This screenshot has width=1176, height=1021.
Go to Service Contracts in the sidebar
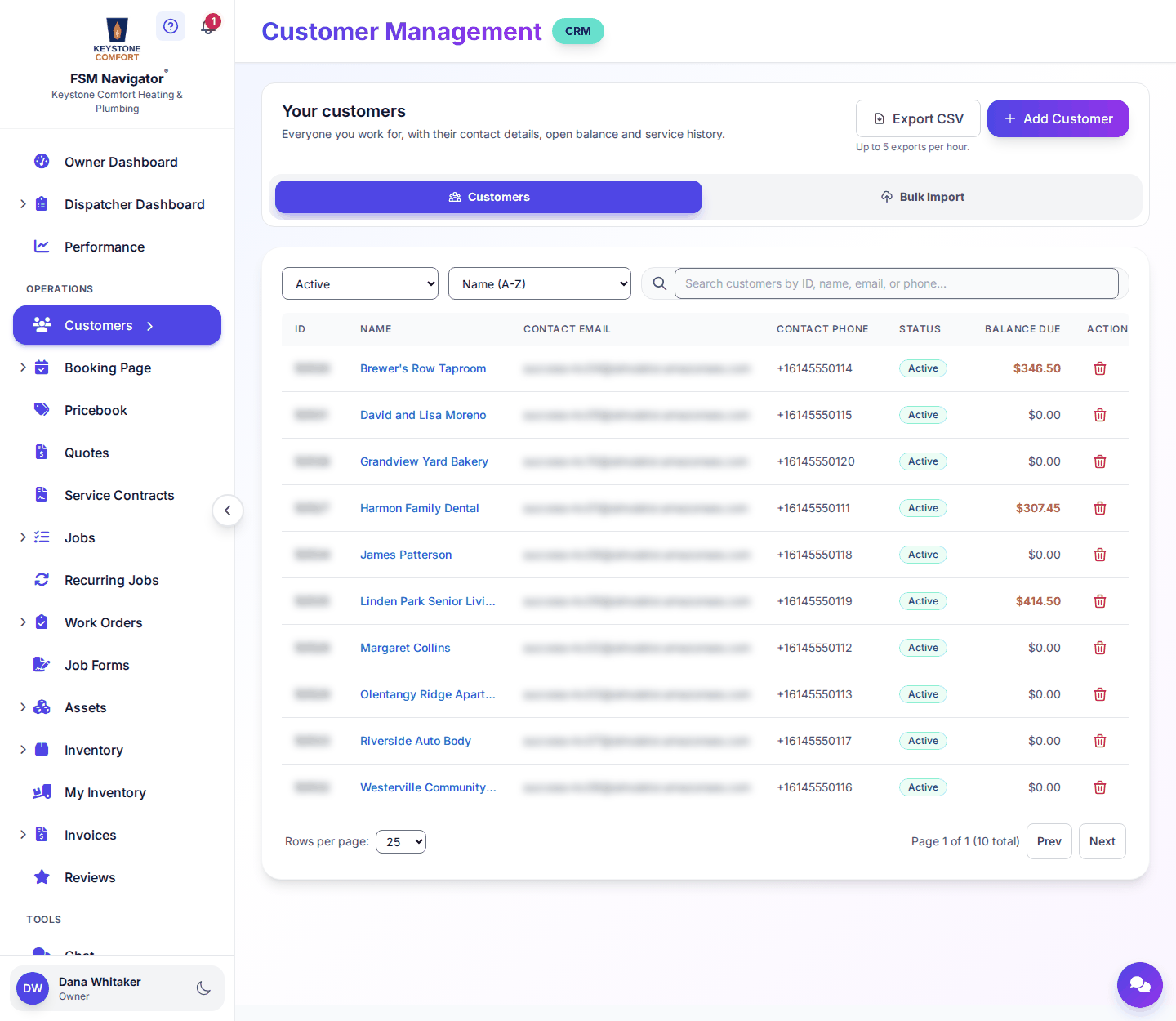pyautogui.click(x=118, y=495)
